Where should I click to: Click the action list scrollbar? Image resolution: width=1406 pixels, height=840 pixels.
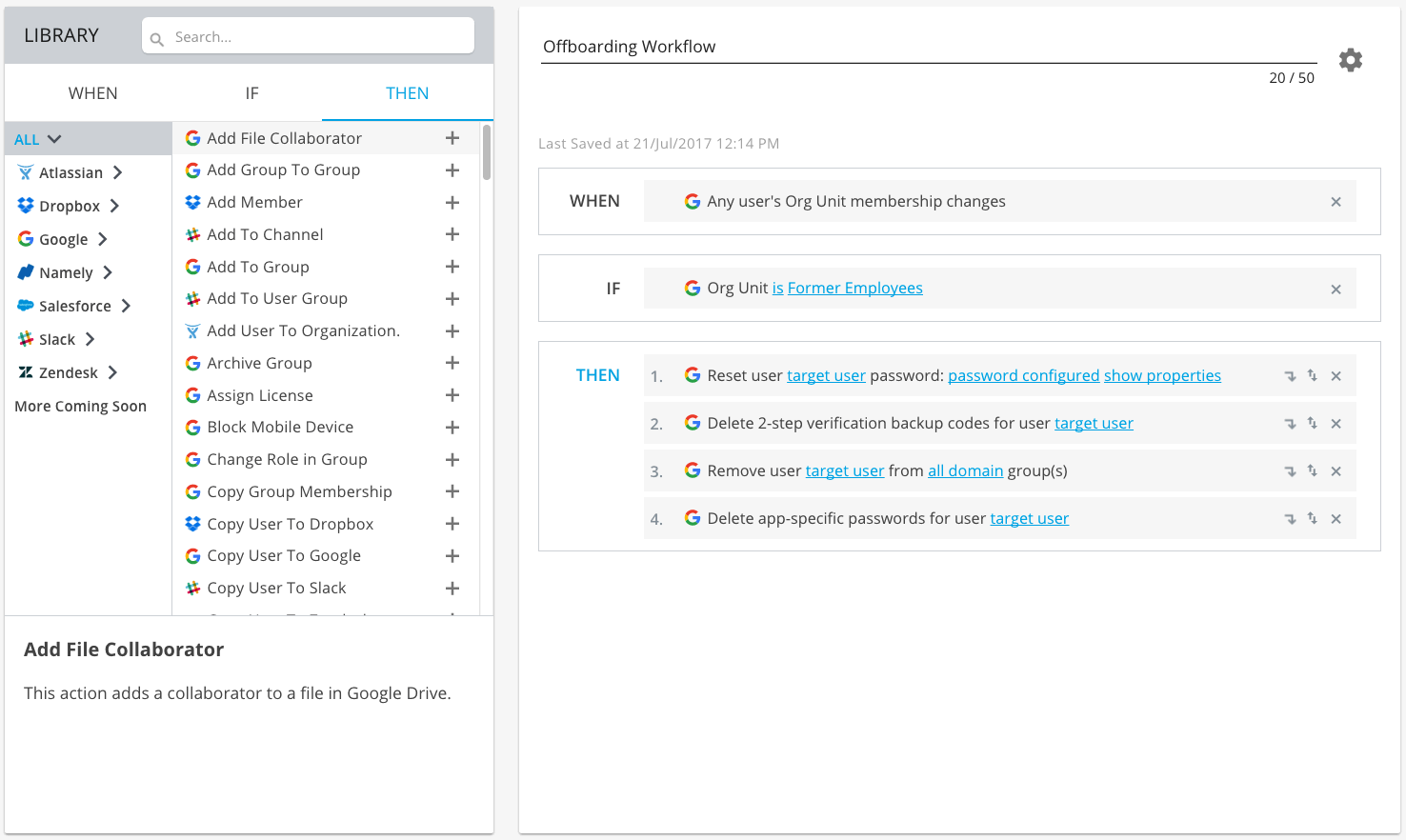[487, 152]
